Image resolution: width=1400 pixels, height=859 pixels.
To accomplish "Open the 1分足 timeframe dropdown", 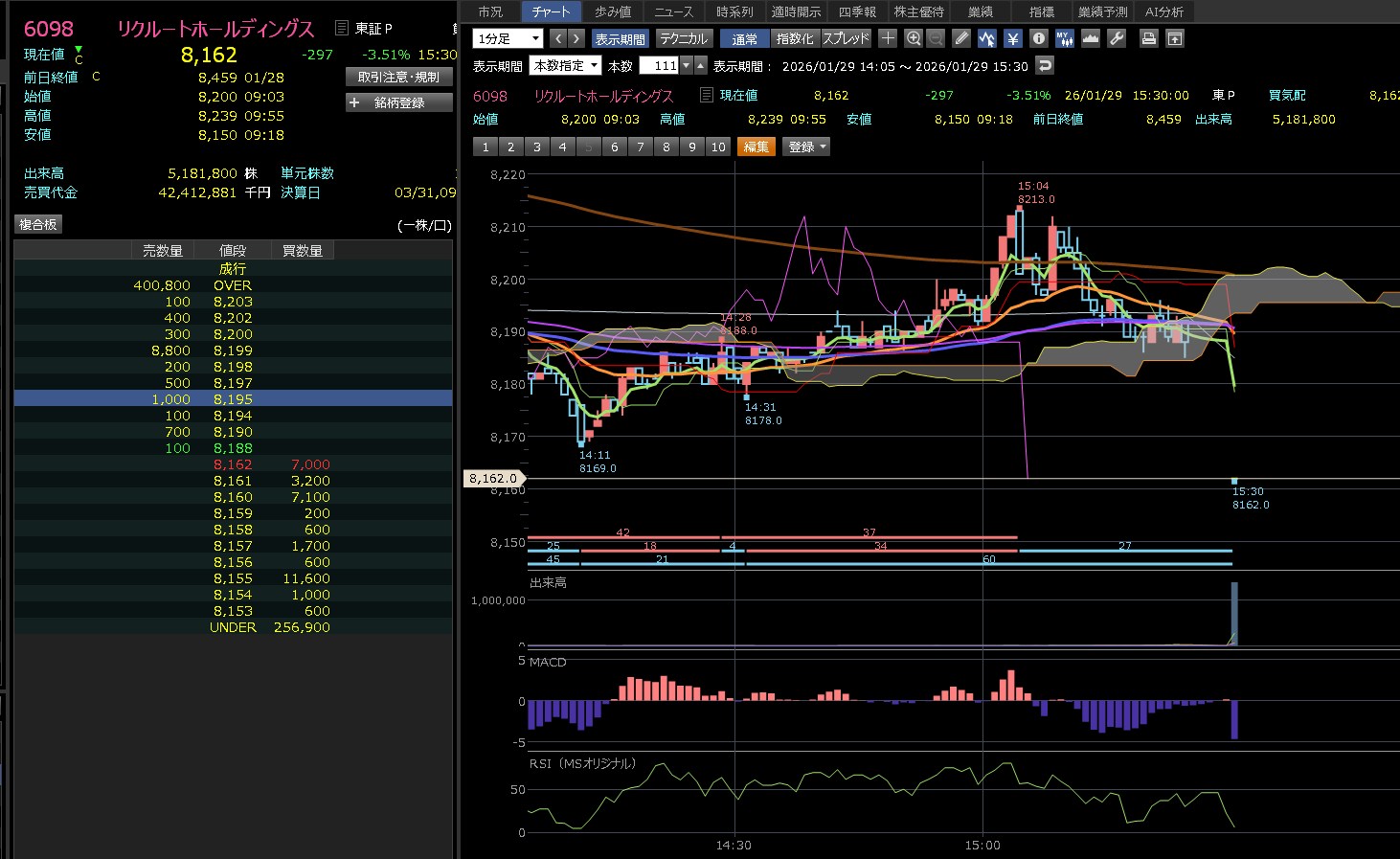I will tap(508, 38).
